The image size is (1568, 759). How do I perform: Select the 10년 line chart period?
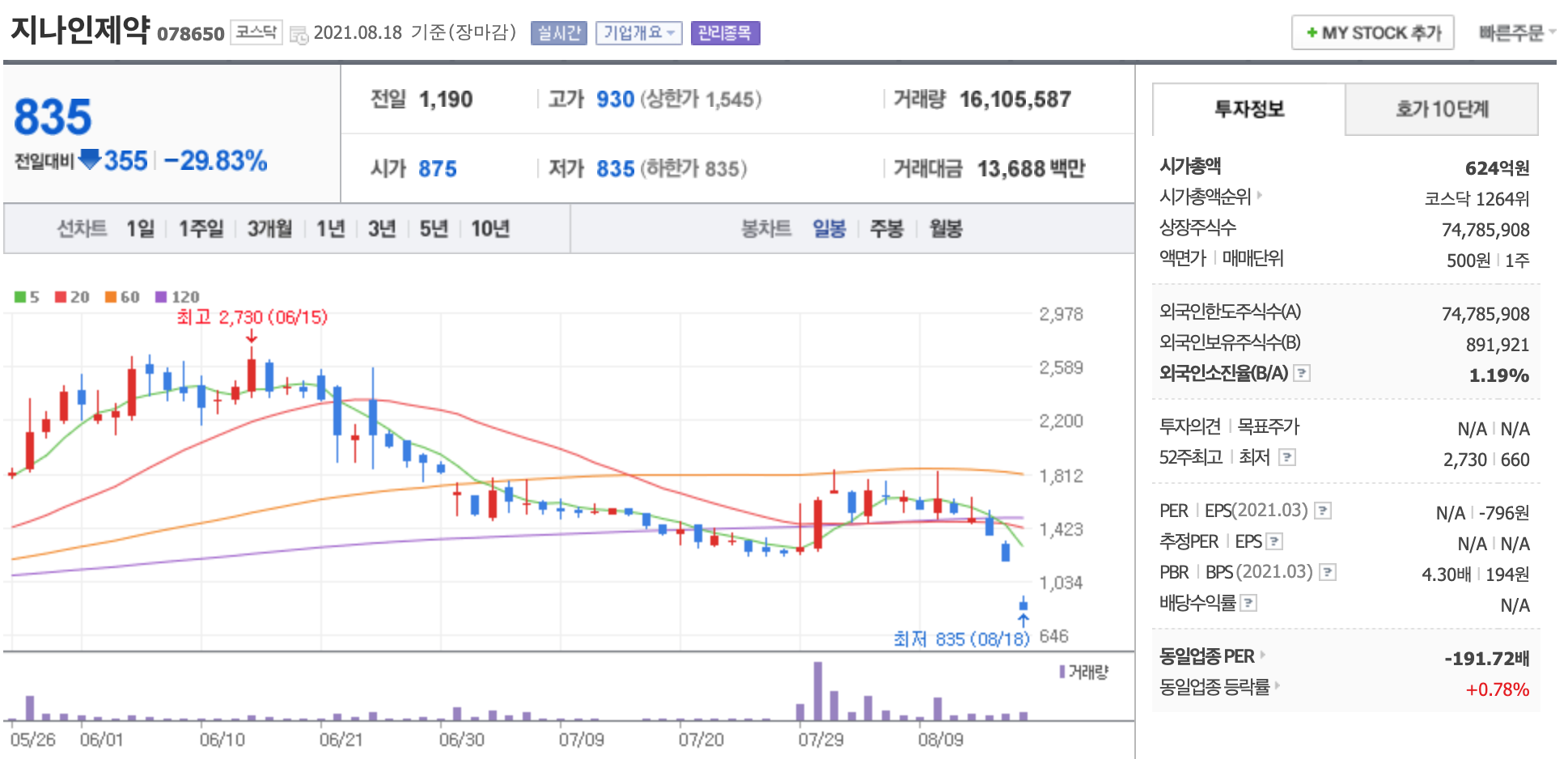(x=490, y=229)
